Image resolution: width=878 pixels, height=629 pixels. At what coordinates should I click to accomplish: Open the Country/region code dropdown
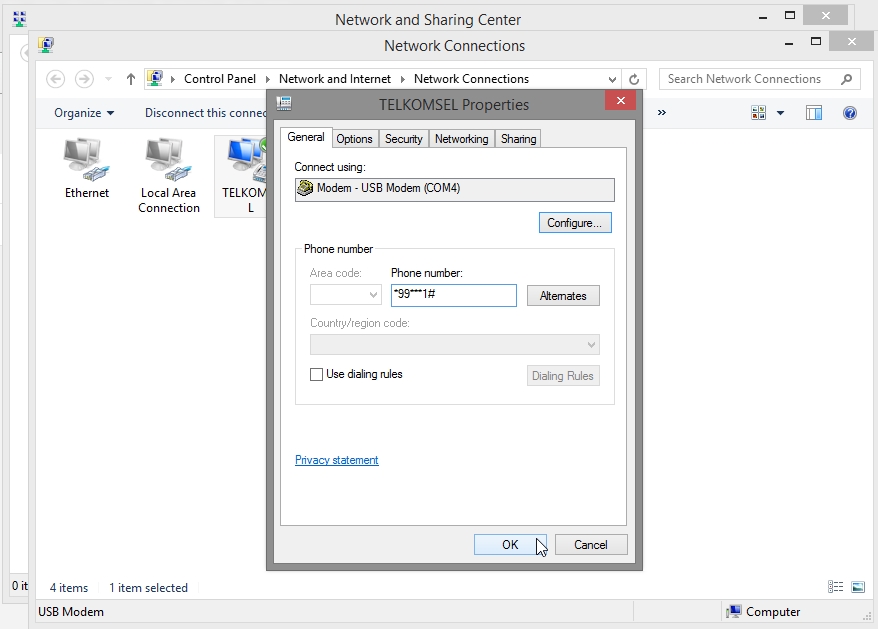click(x=591, y=344)
